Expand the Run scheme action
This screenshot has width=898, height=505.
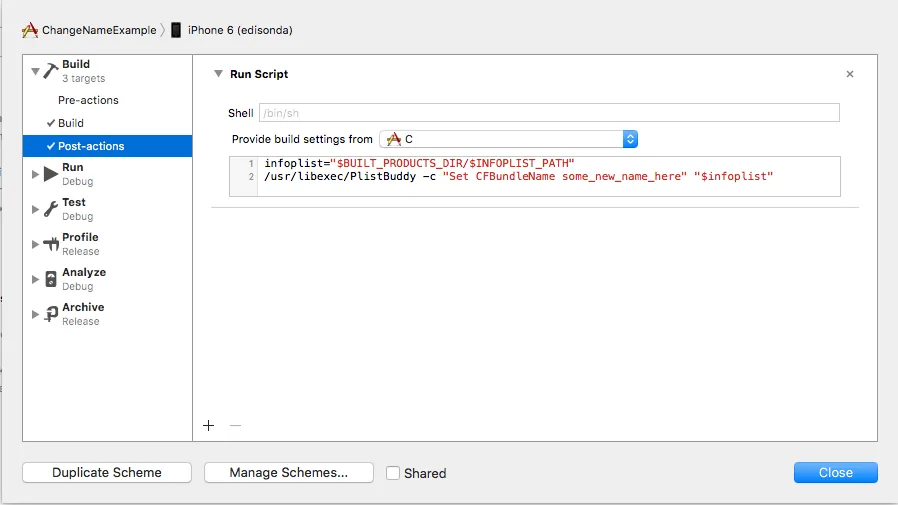[36, 174]
